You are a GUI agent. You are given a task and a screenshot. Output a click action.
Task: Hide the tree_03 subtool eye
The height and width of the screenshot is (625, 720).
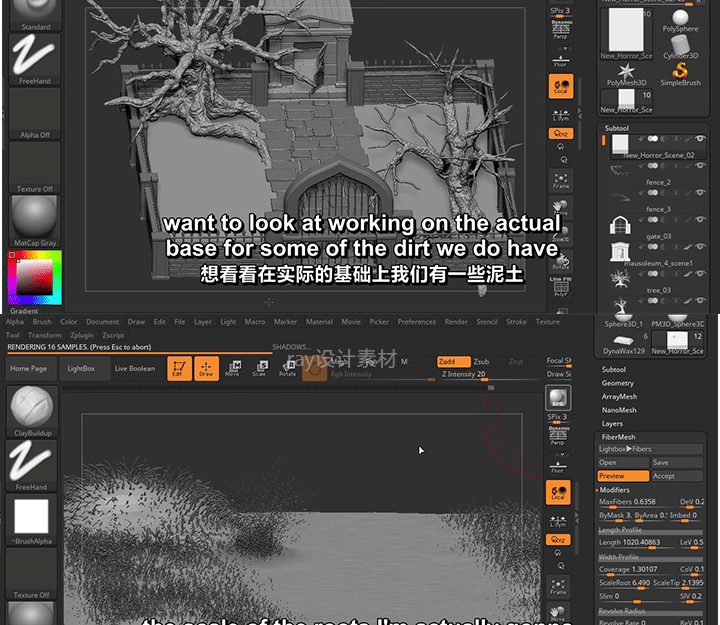(700, 273)
